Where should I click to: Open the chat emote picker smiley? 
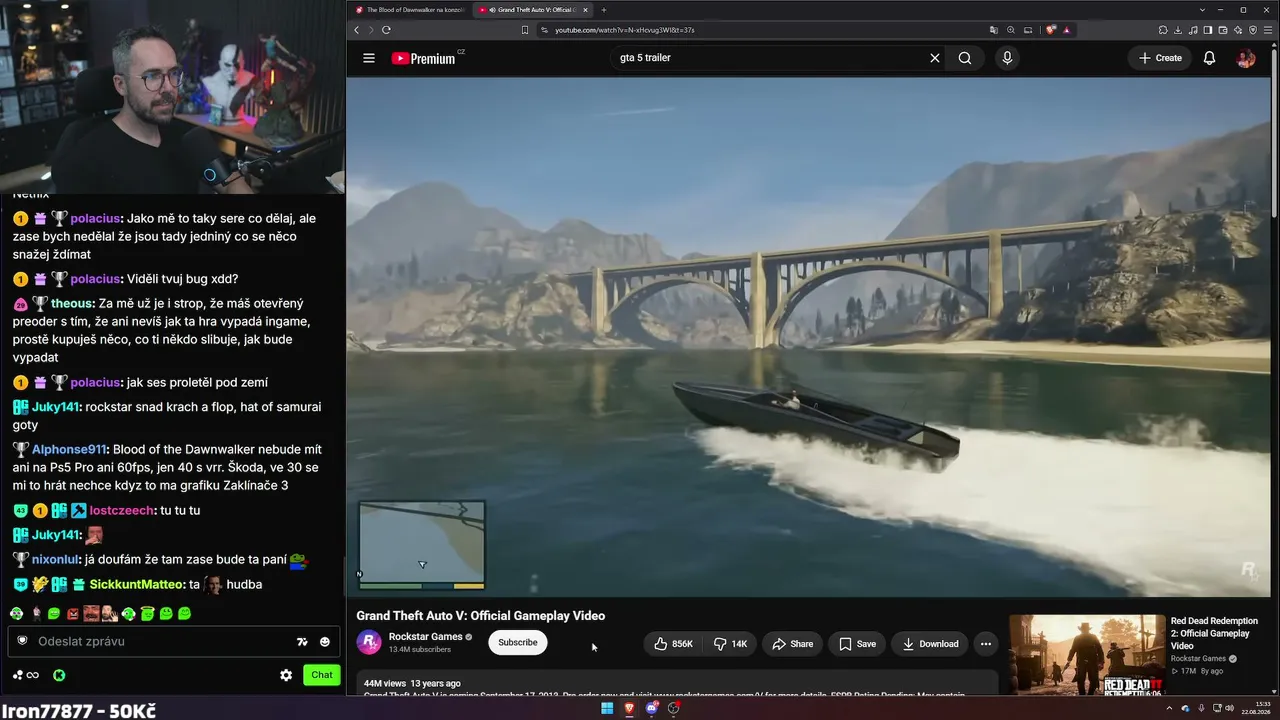(325, 642)
